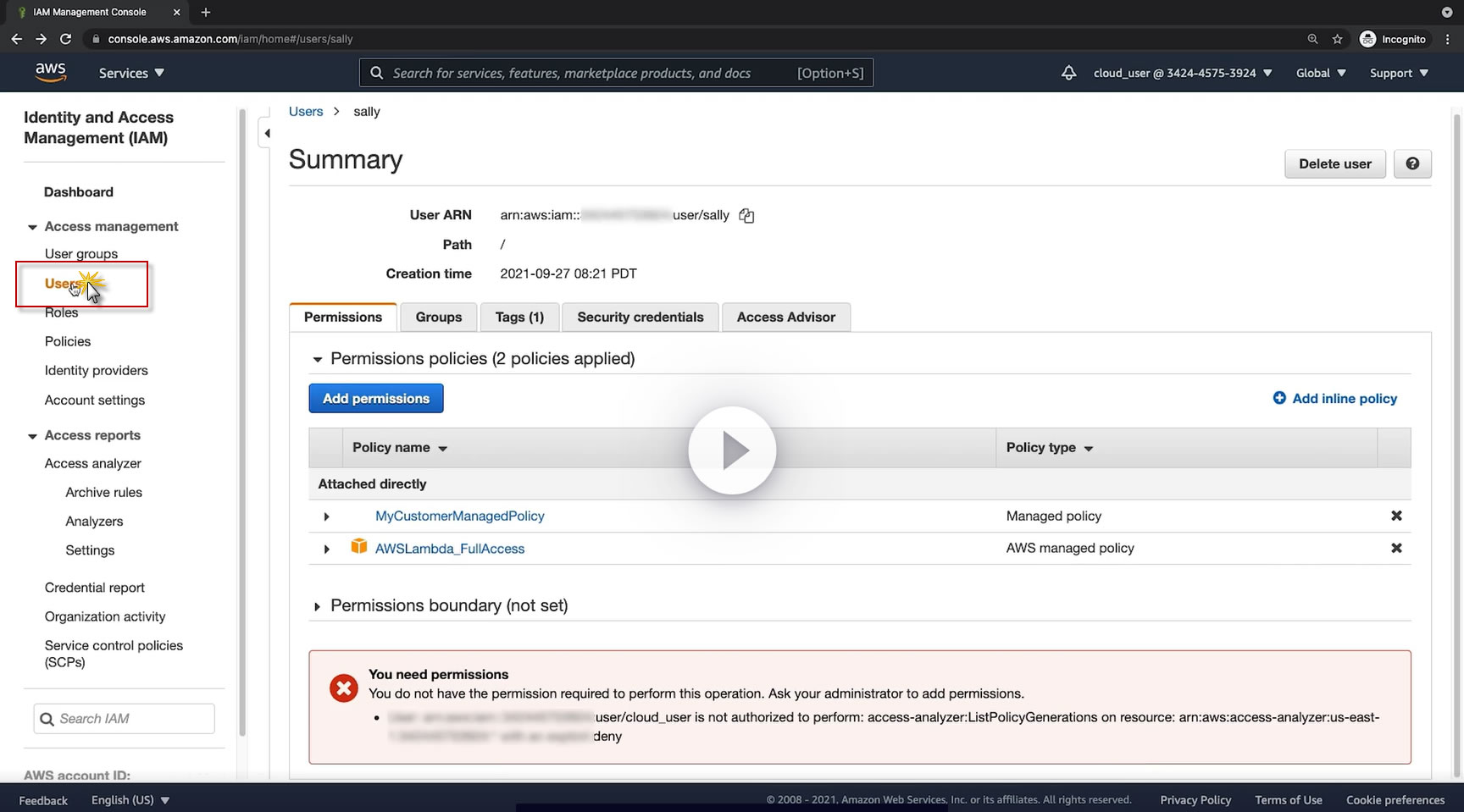Click the Add permissions button
The width and height of the screenshot is (1464, 812).
click(375, 399)
